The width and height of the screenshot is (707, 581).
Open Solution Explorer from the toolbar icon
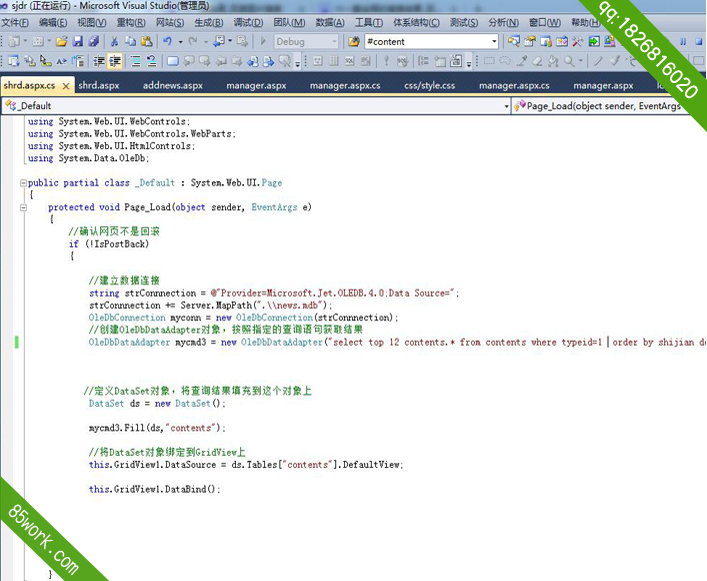pos(514,41)
